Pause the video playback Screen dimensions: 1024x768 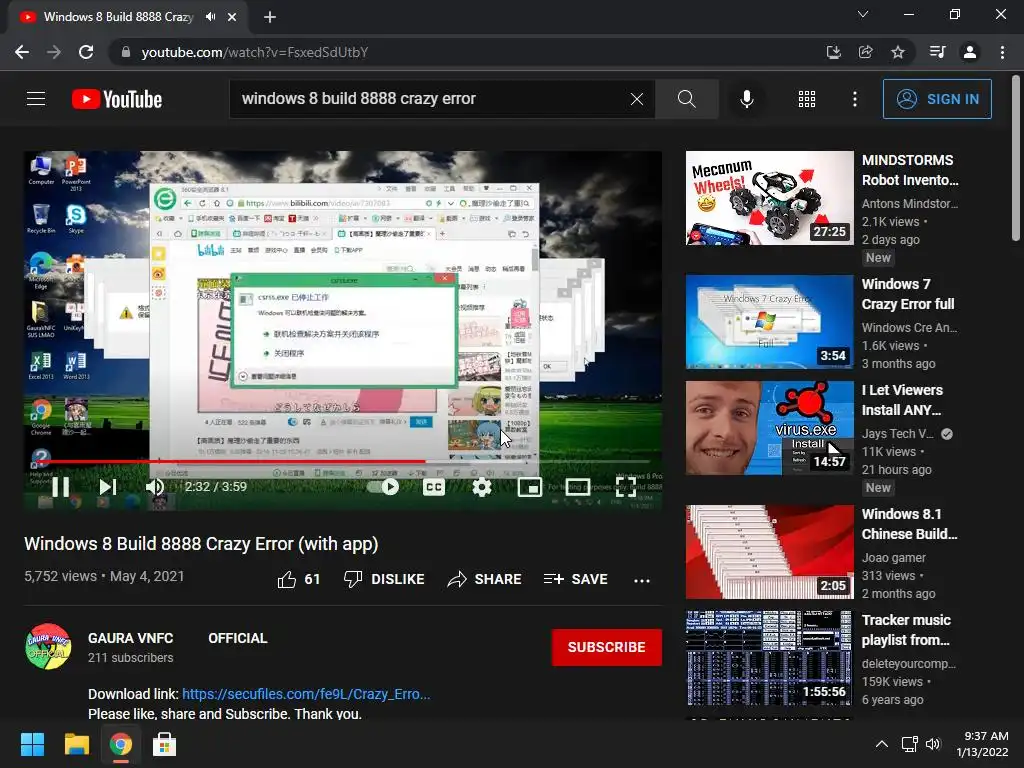[61, 487]
